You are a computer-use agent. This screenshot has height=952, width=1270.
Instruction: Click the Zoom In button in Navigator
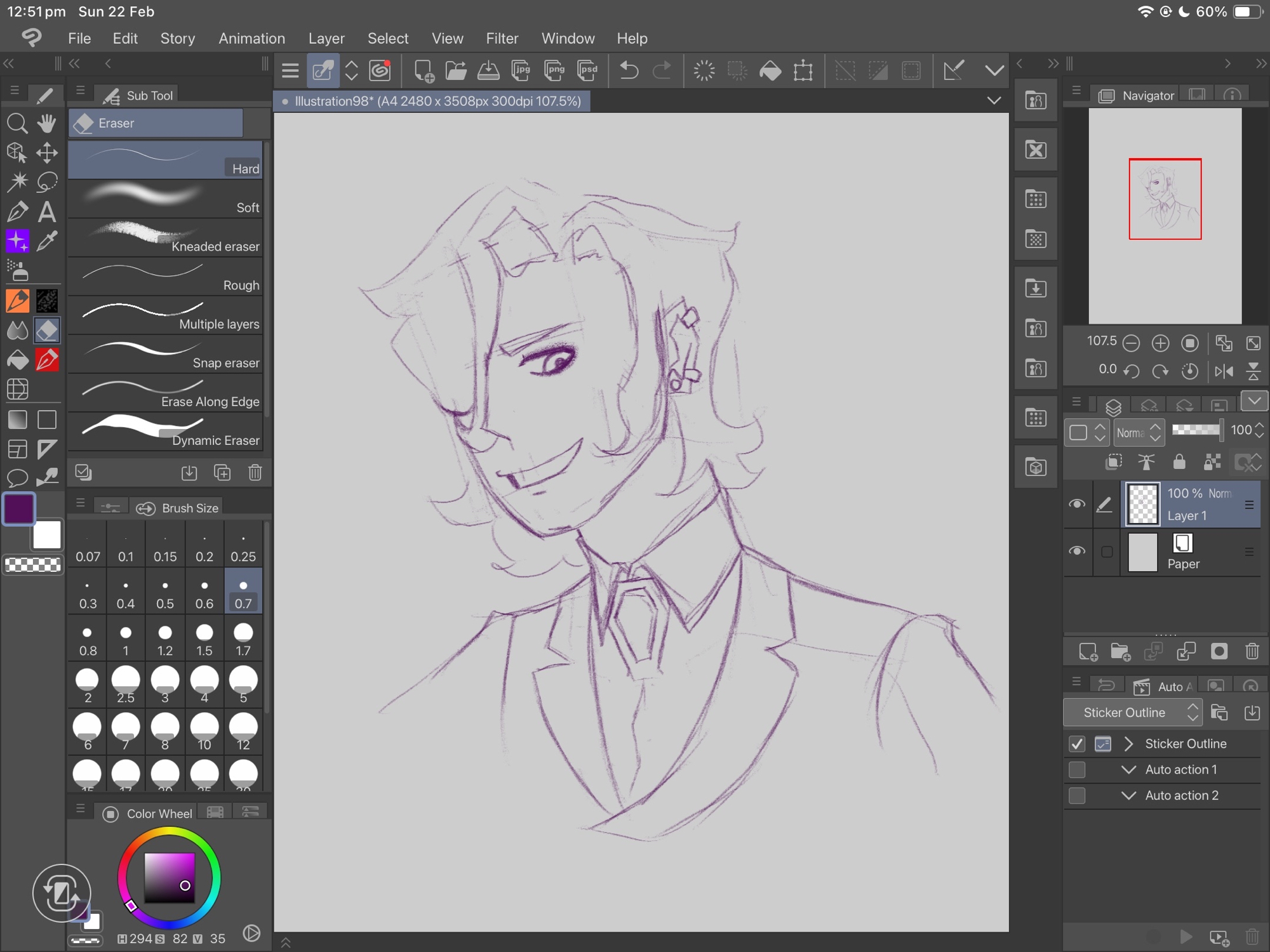coord(1160,343)
